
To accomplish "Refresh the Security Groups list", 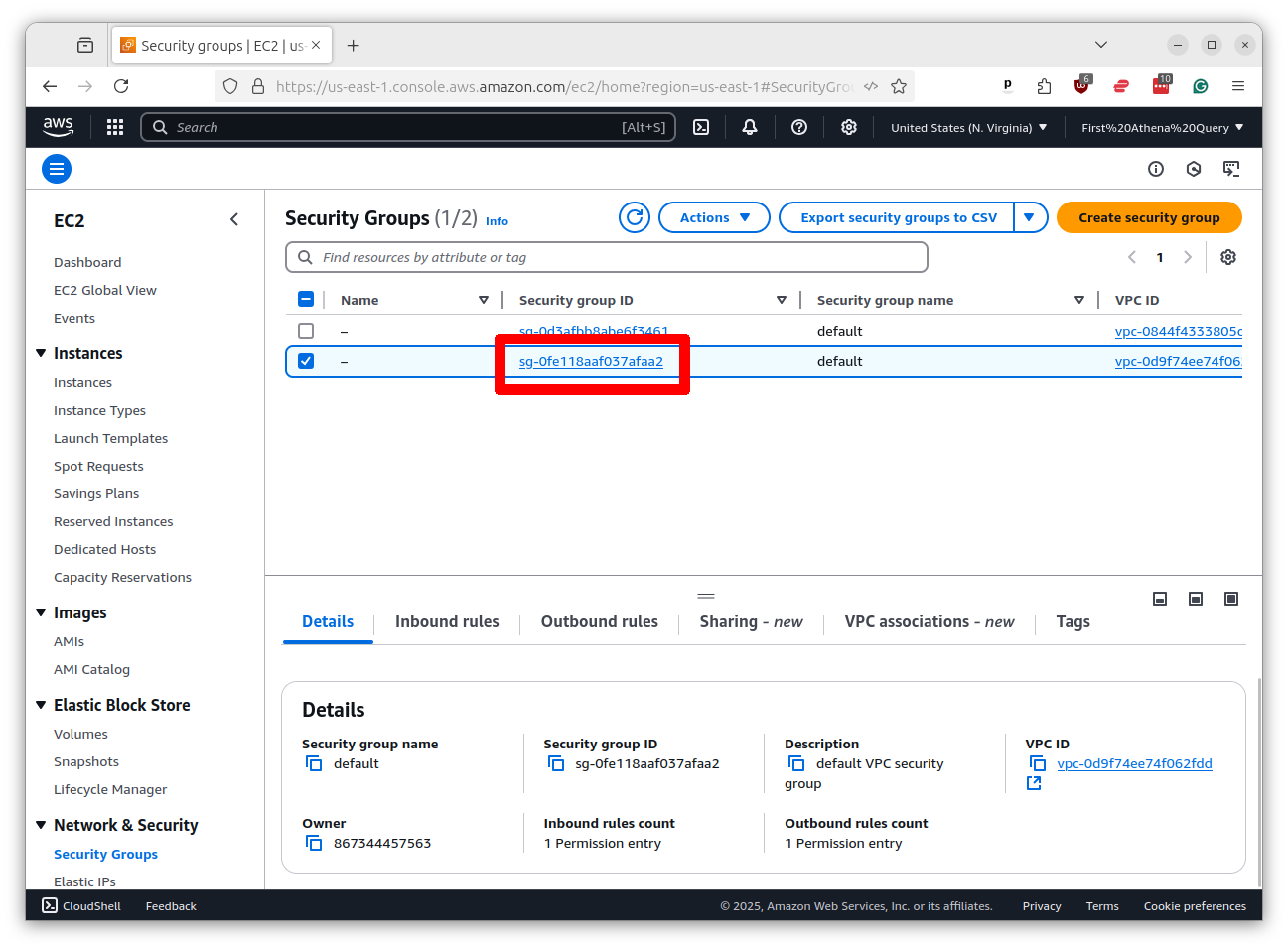I will click(x=635, y=216).
